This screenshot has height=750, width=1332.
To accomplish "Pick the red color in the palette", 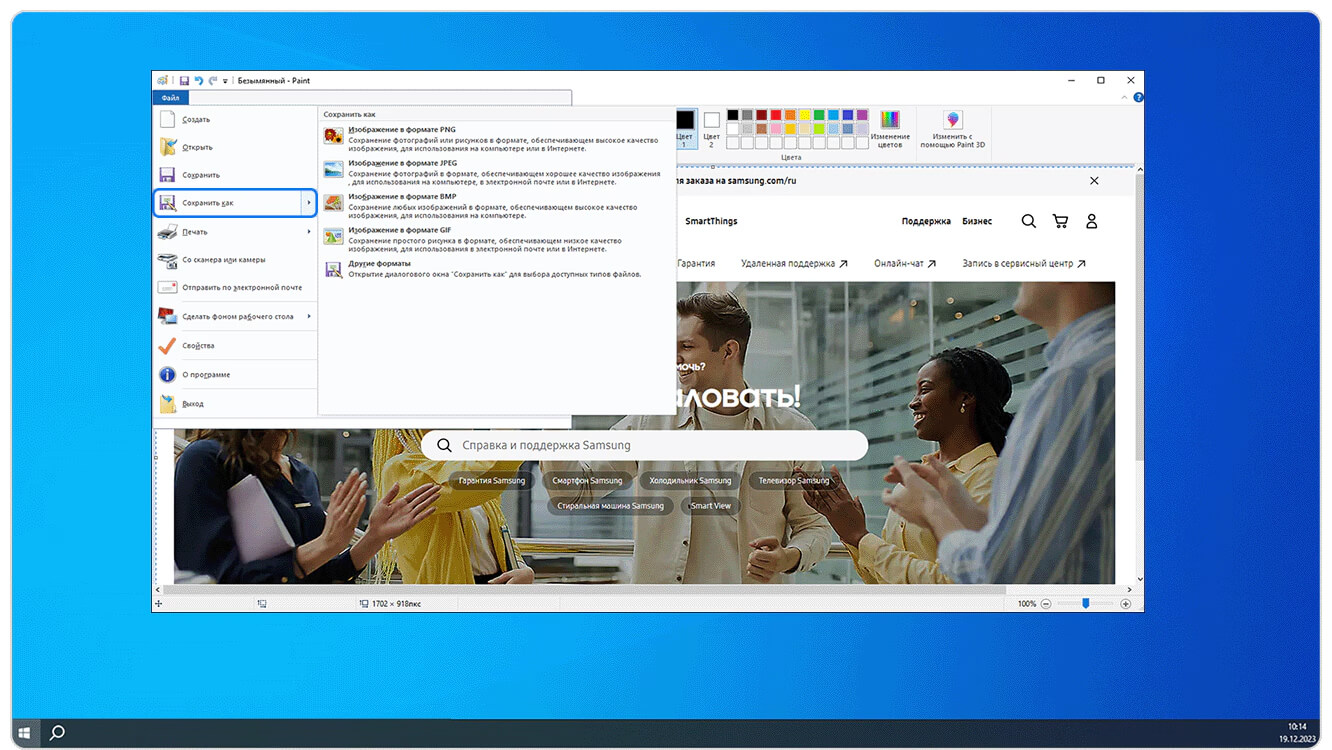I will [x=775, y=115].
